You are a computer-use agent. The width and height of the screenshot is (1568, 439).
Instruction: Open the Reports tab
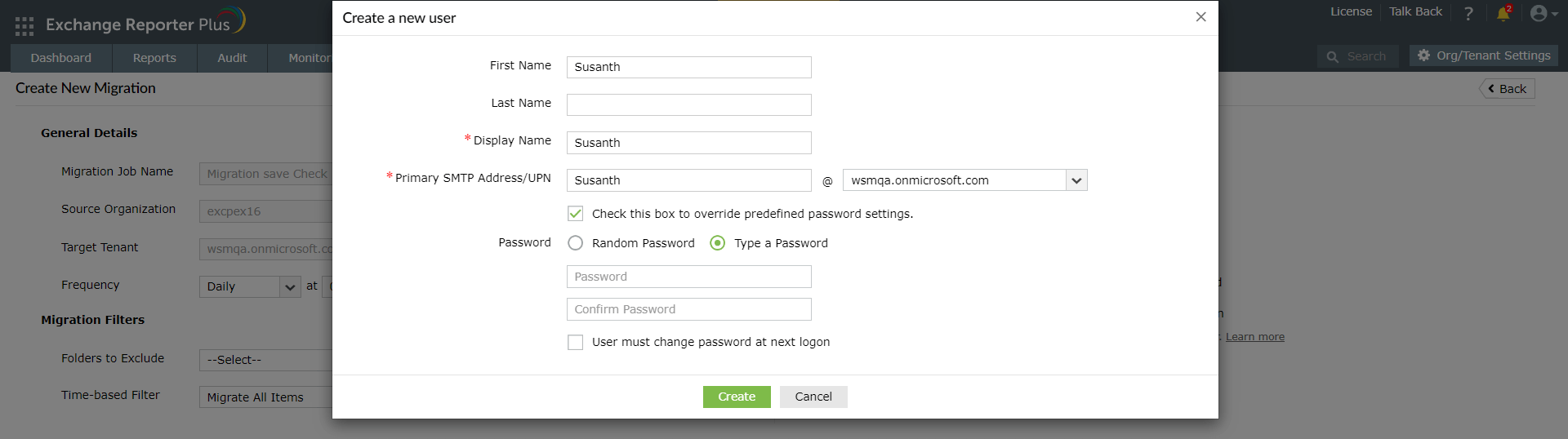(154, 58)
